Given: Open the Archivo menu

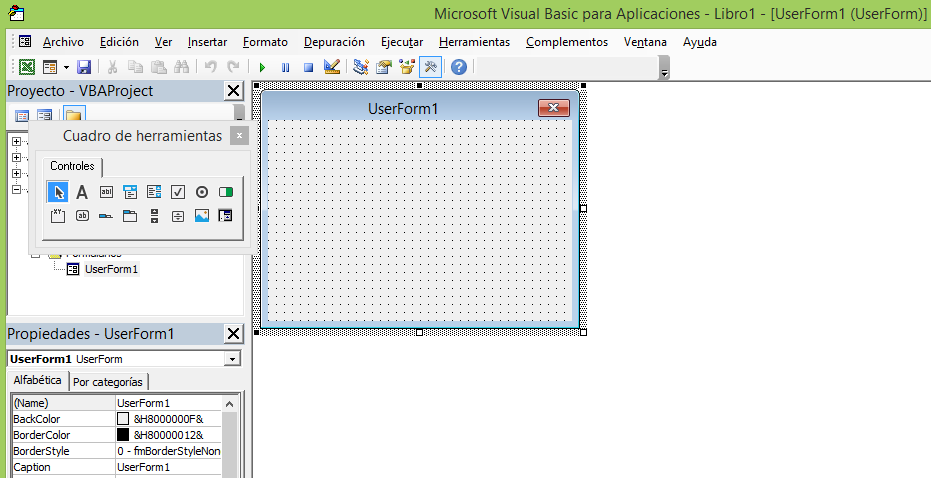Looking at the screenshot, I should tap(64, 42).
